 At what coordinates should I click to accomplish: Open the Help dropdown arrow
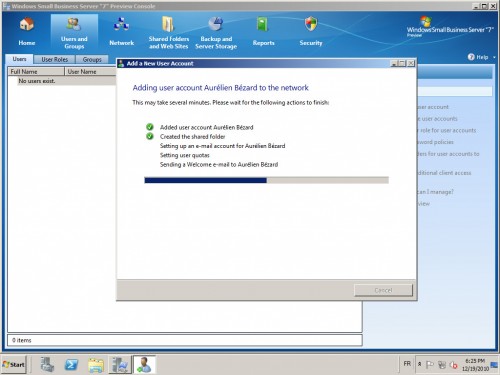click(x=494, y=57)
